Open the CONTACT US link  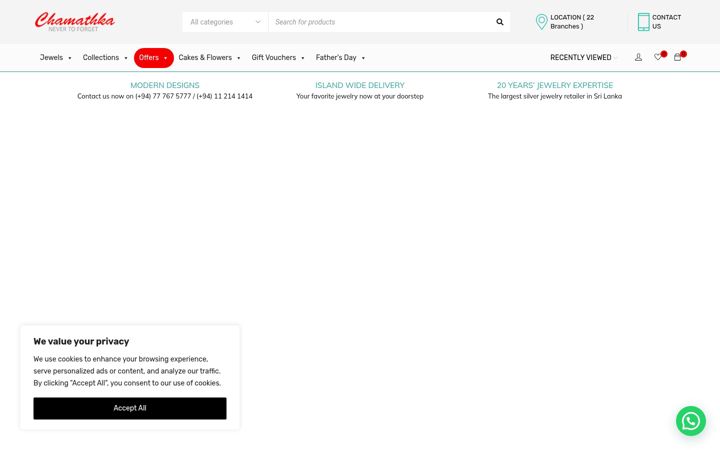pyautogui.click(x=666, y=22)
